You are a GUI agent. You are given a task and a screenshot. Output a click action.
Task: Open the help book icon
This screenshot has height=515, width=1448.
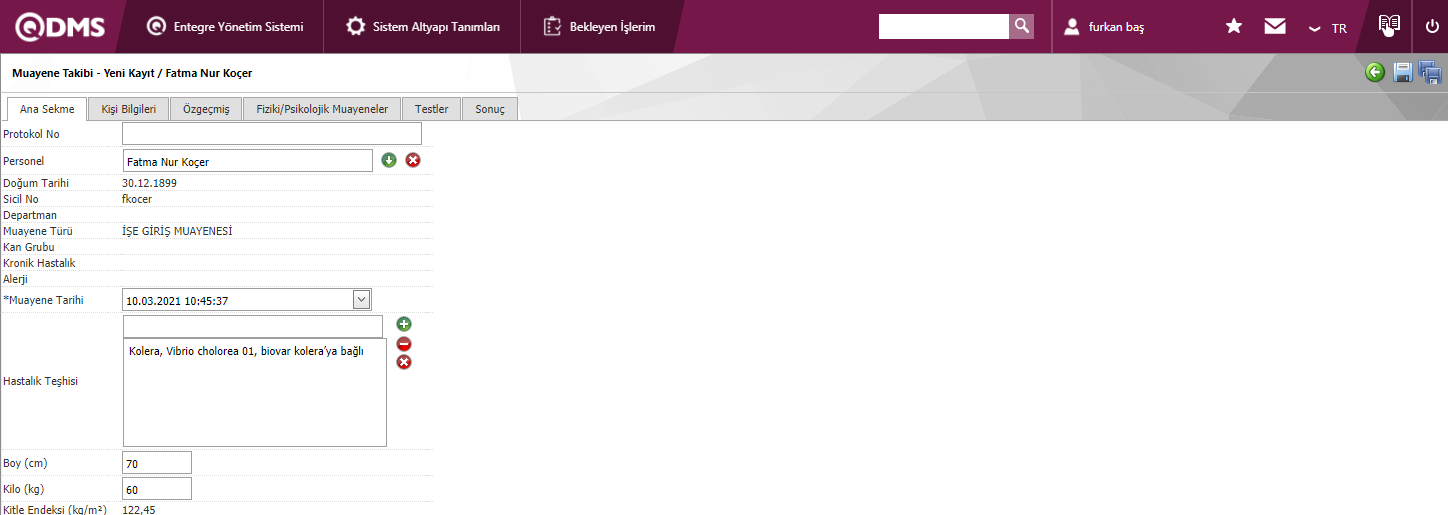coord(1388,26)
